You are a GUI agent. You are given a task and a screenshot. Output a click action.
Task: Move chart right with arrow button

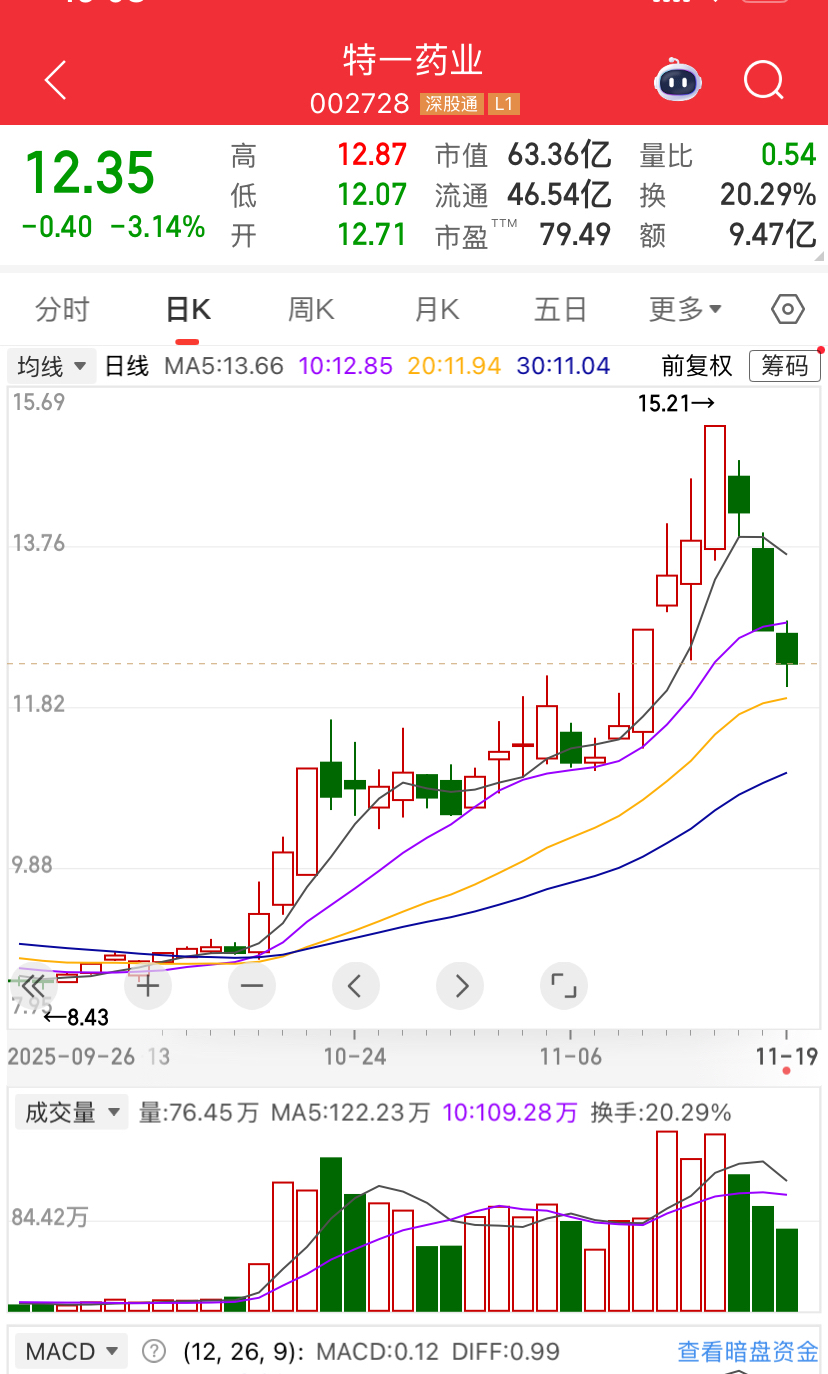point(460,987)
